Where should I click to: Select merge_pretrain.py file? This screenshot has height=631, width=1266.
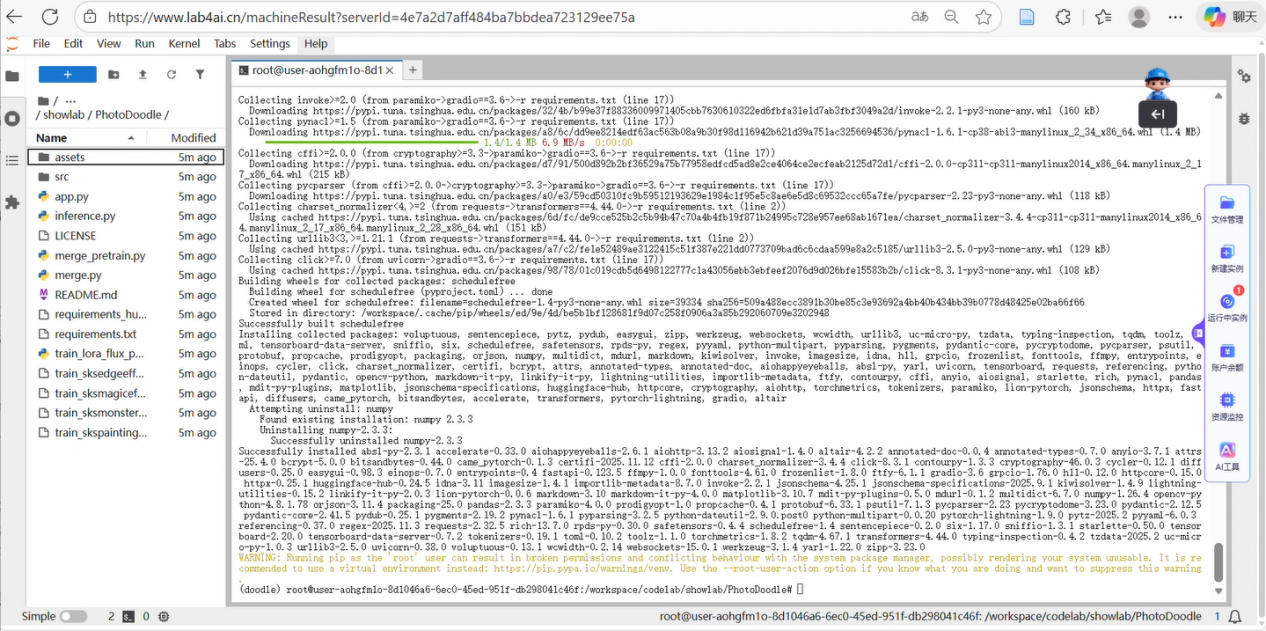point(126,256)
